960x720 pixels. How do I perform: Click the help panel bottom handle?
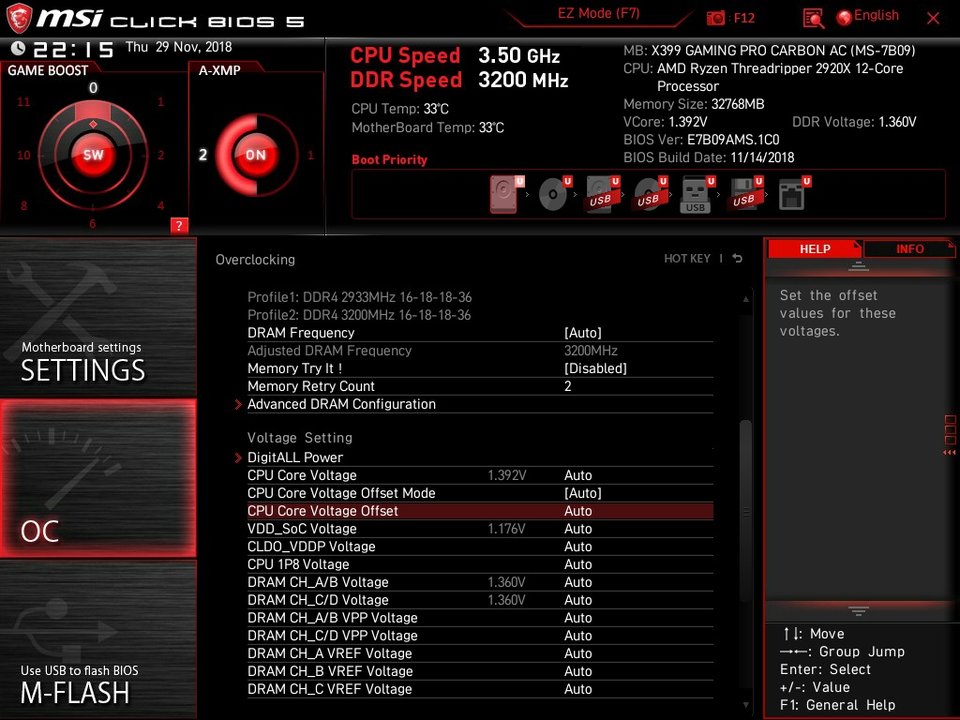pos(858,610)
